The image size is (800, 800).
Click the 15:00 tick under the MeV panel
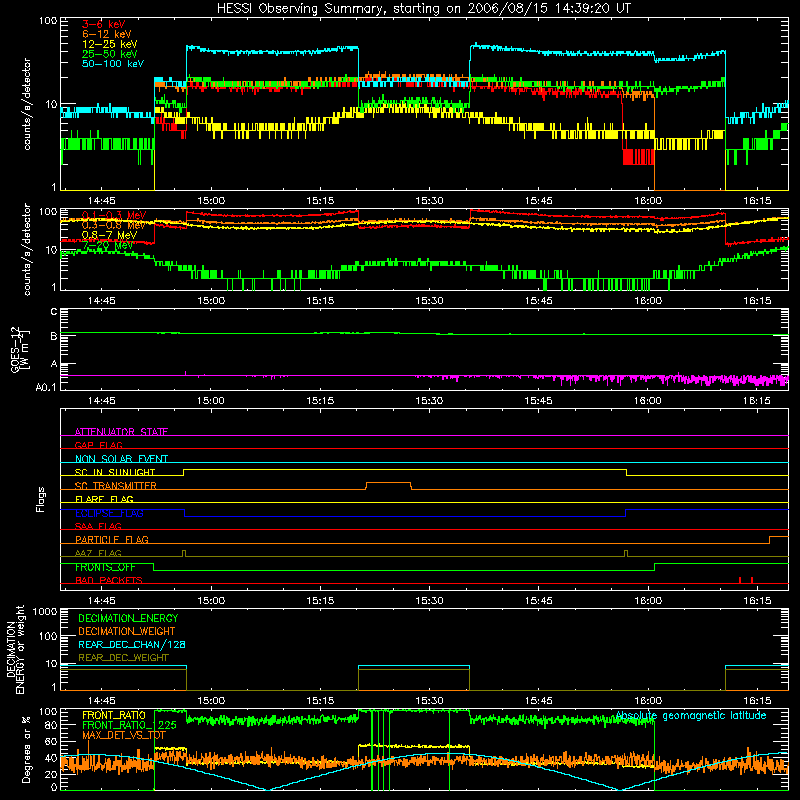(211, 301)
